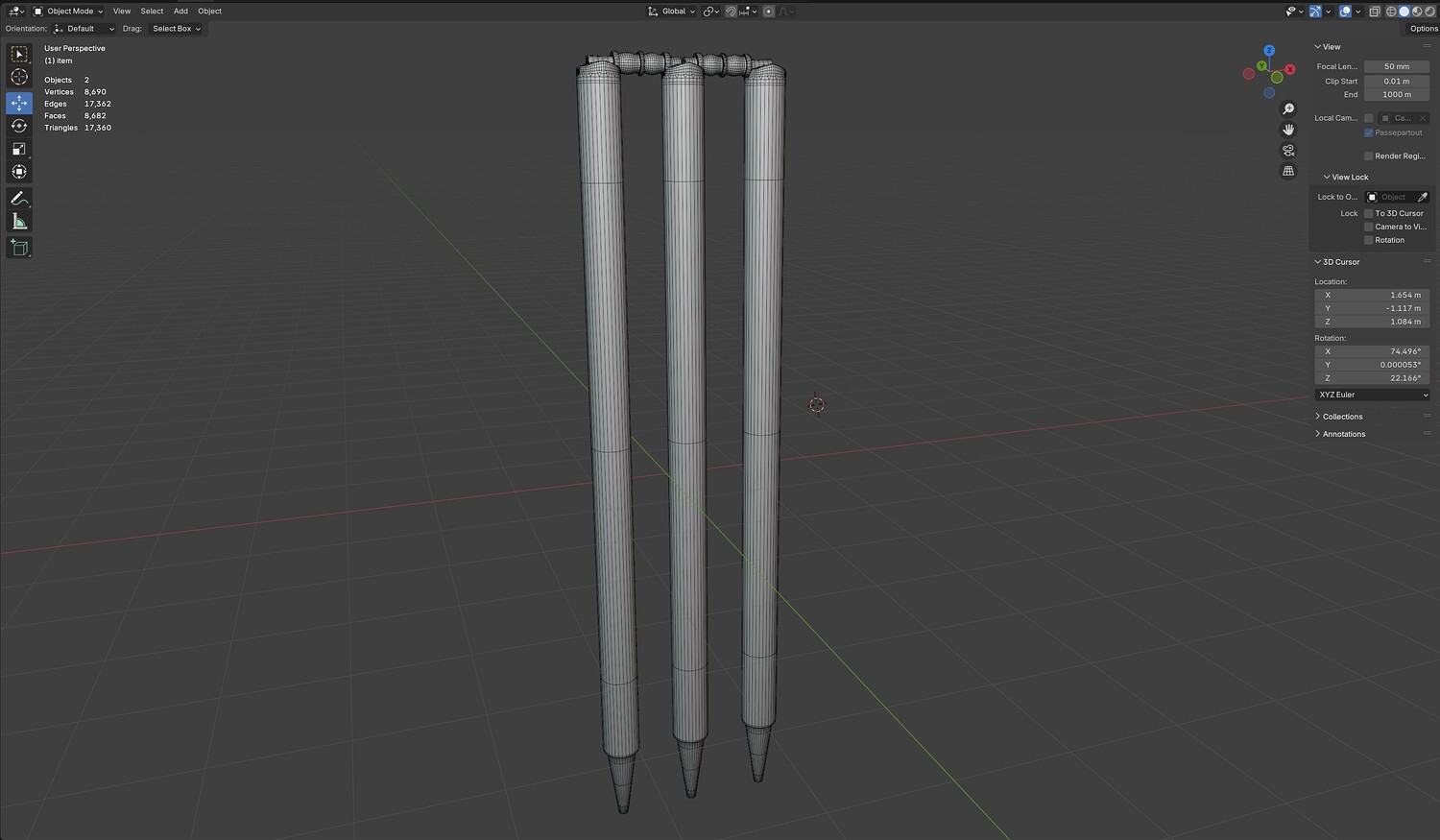Switch perspective/orthographic grid icon
The image size is (1440, 840).
click(1288, 171)
